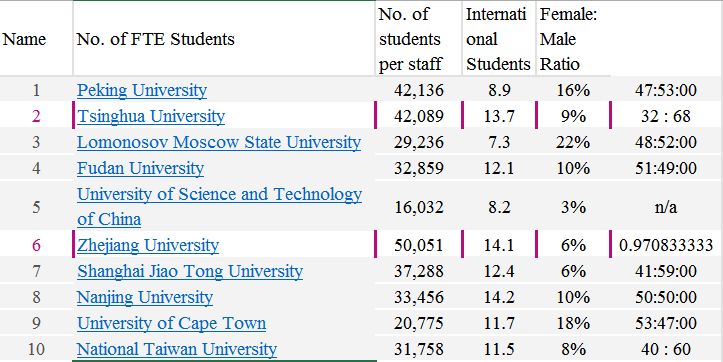Open the Peking University link
This screenshot has width=723, height=362.
pos(142,90)
